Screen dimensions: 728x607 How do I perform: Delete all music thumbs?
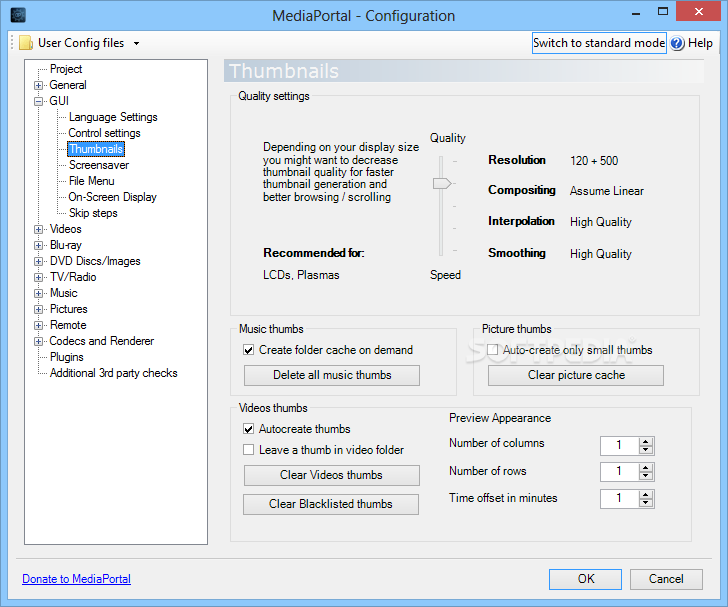pyautogui.click(x=332, y=375)
